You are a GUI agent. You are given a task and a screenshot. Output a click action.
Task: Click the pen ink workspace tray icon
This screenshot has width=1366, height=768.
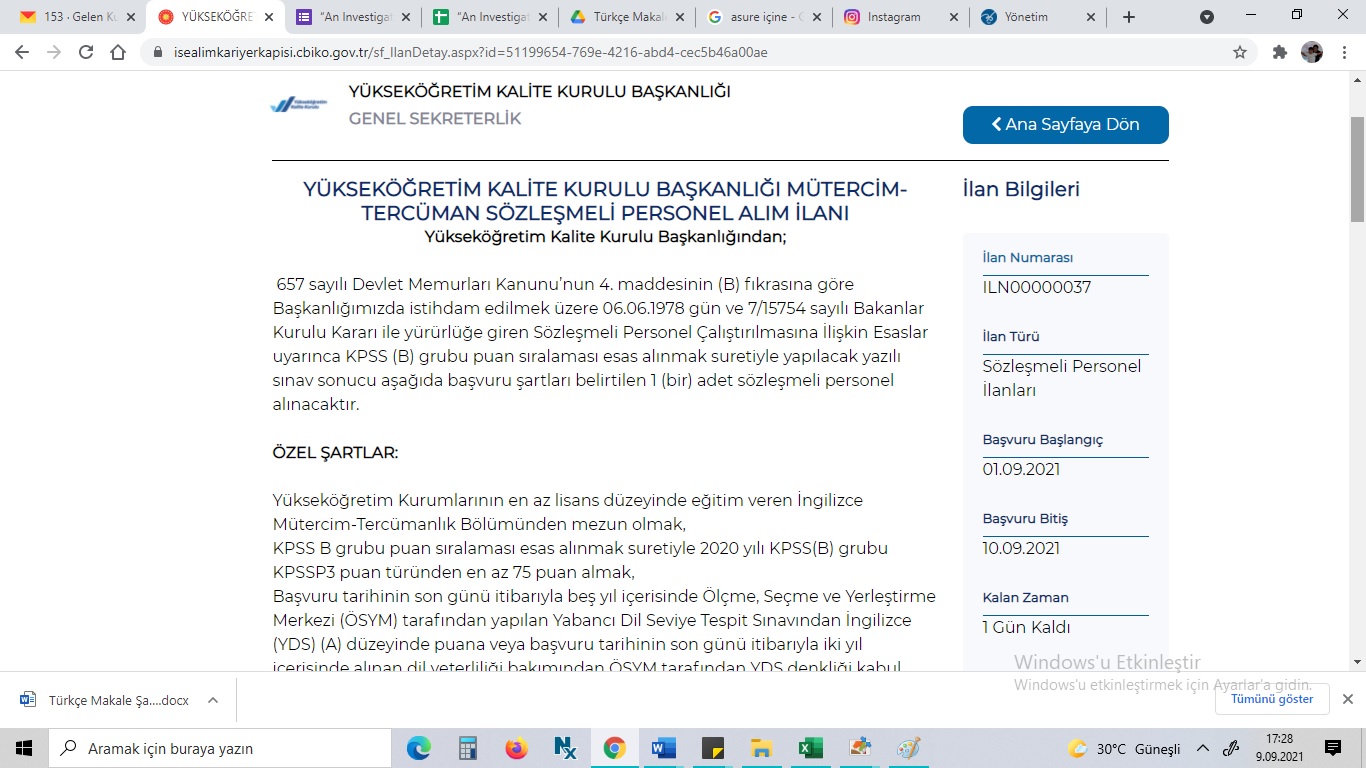1232,748
